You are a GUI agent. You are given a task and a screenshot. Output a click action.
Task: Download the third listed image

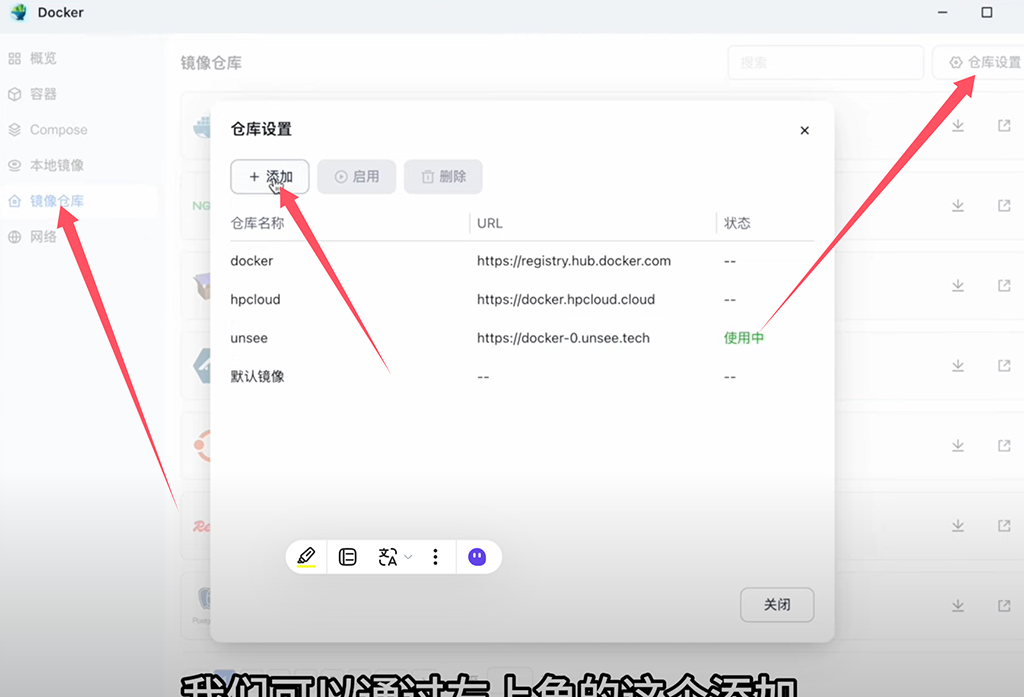pos(957,285)
